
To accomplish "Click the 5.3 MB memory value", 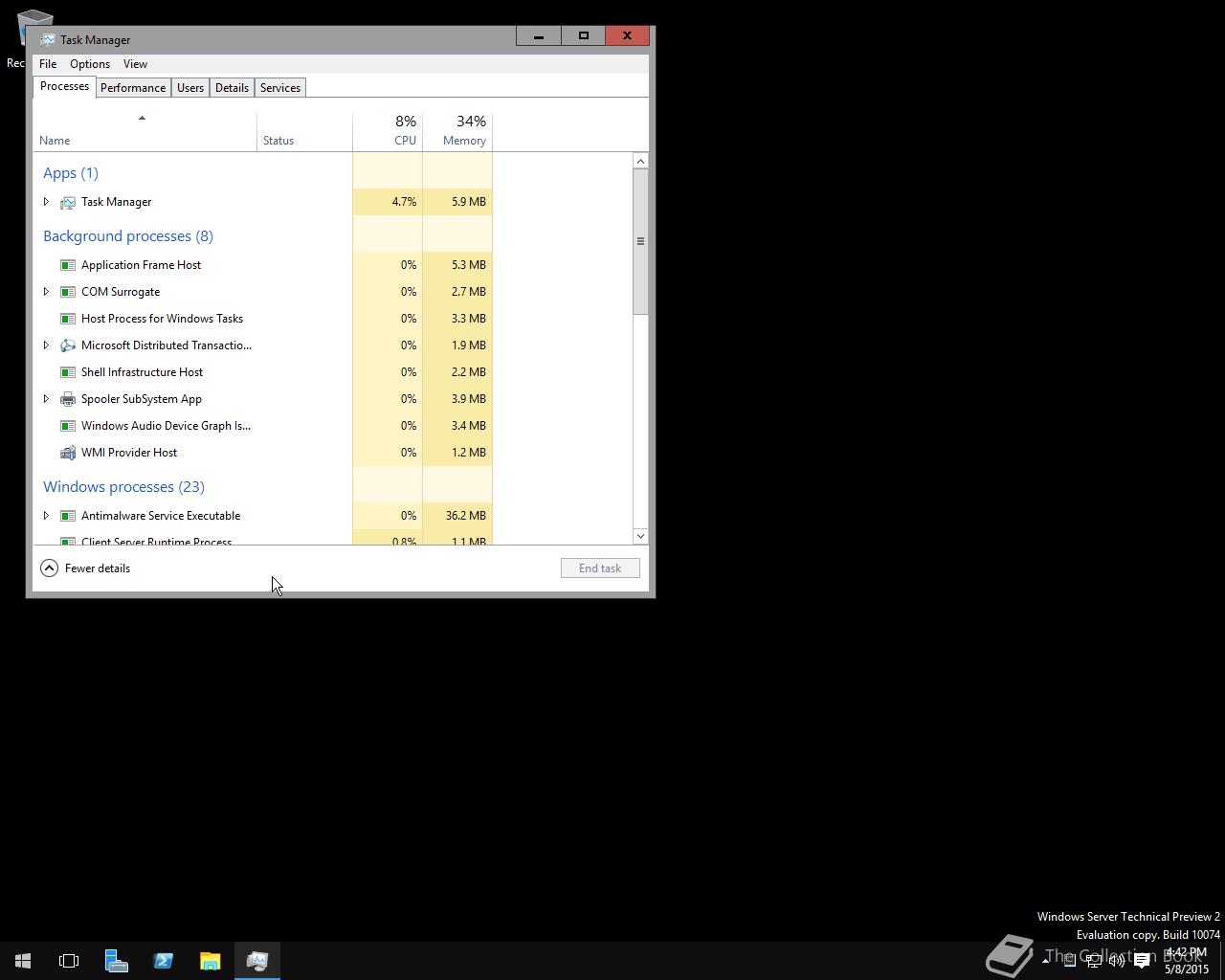I will click(469, 265).
